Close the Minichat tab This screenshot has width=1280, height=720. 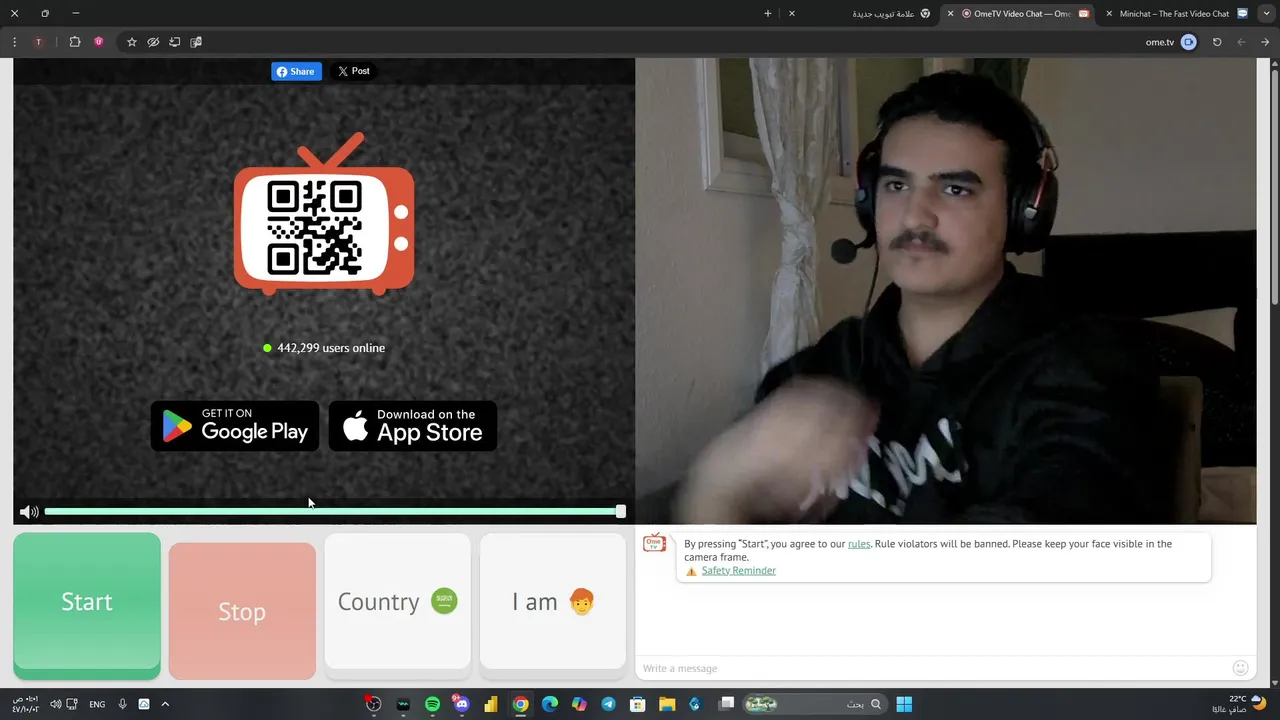pyautogui.click(x=1109, y=14)
